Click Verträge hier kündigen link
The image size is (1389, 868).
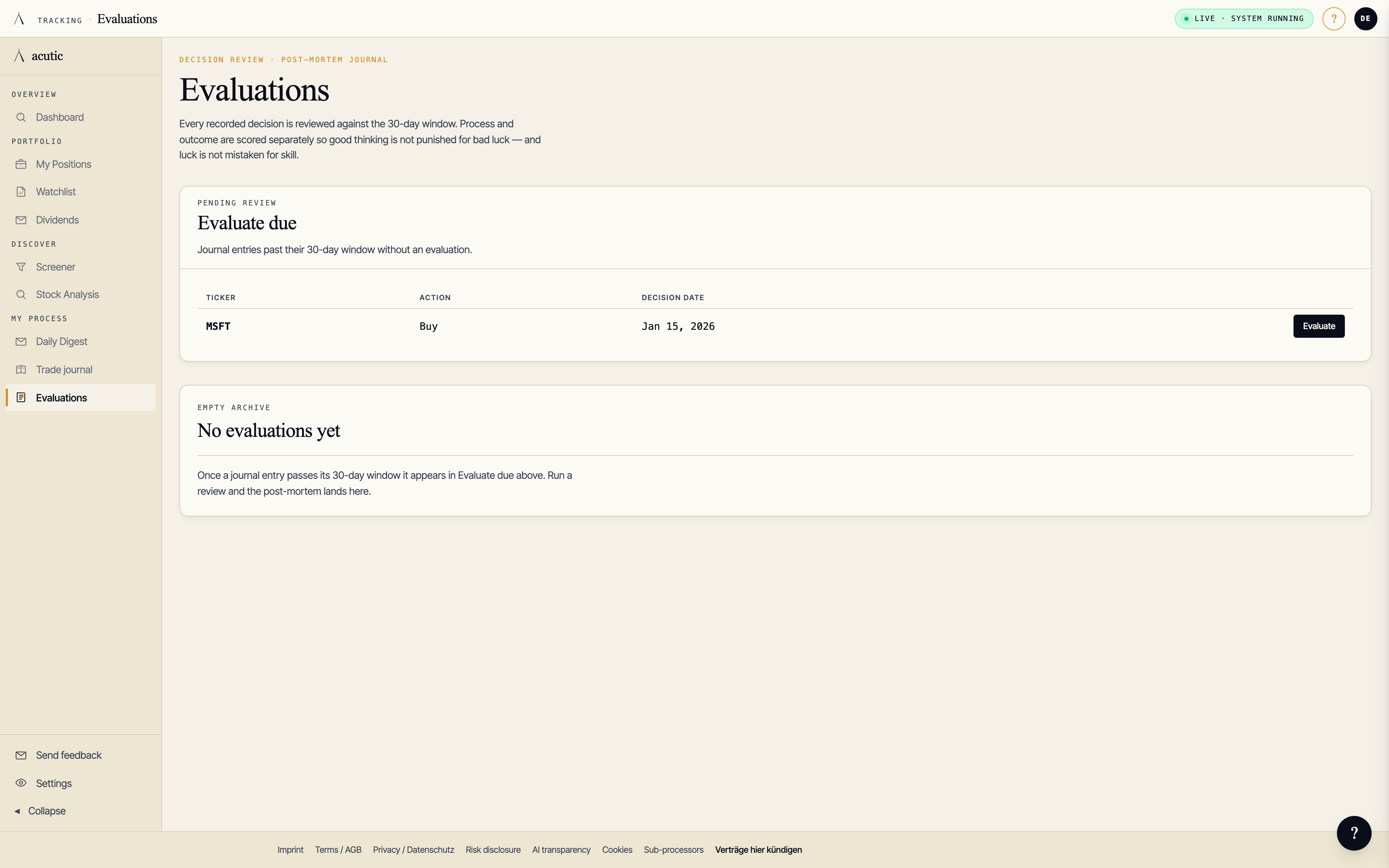(758, 850)
